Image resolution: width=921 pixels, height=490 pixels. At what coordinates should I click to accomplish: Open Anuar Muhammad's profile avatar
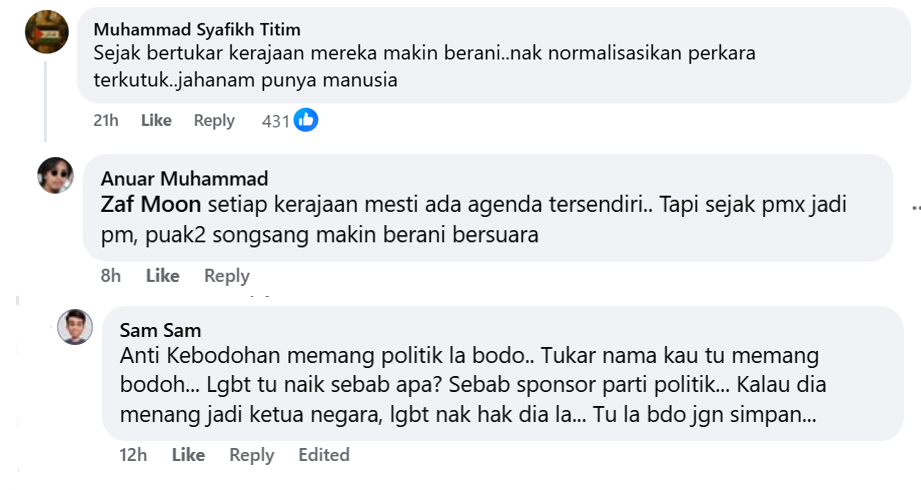coord(56,175)
